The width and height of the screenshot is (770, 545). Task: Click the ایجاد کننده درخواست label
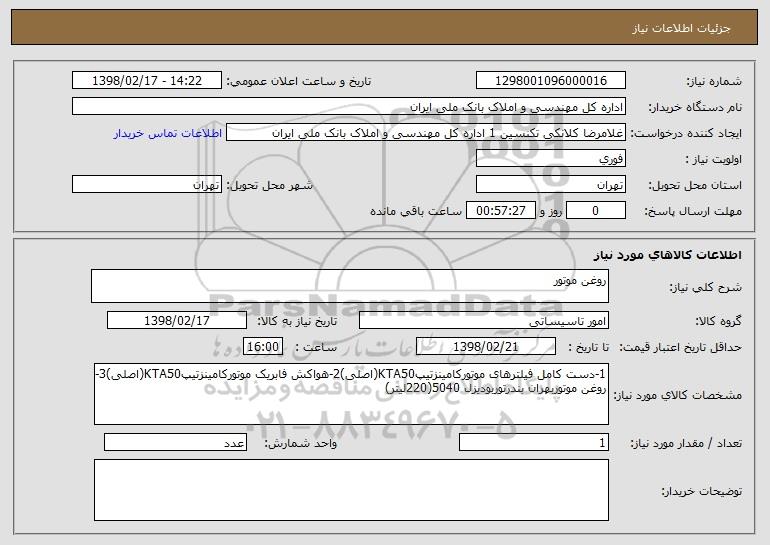click(686, 134)
